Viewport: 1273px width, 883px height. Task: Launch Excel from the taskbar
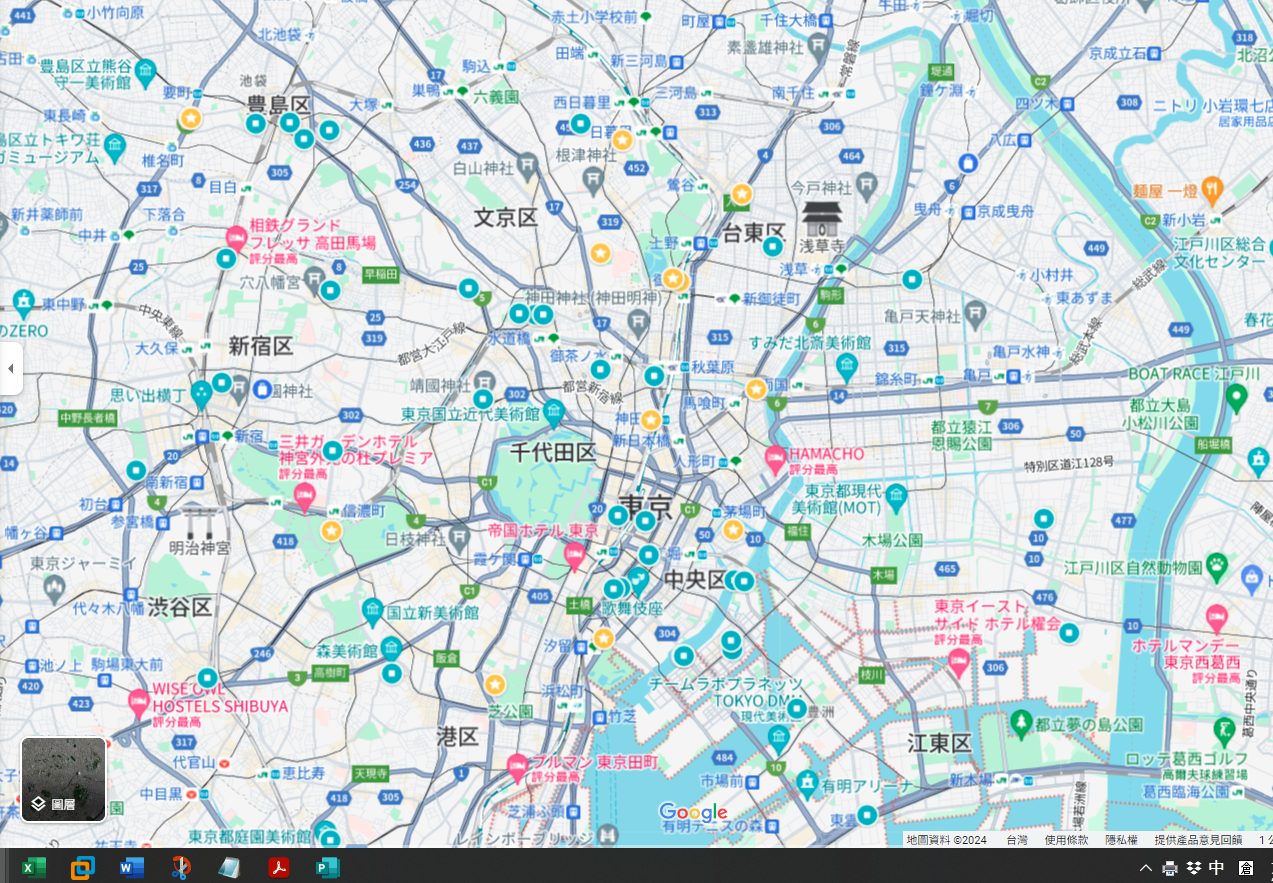coord(34,867)
